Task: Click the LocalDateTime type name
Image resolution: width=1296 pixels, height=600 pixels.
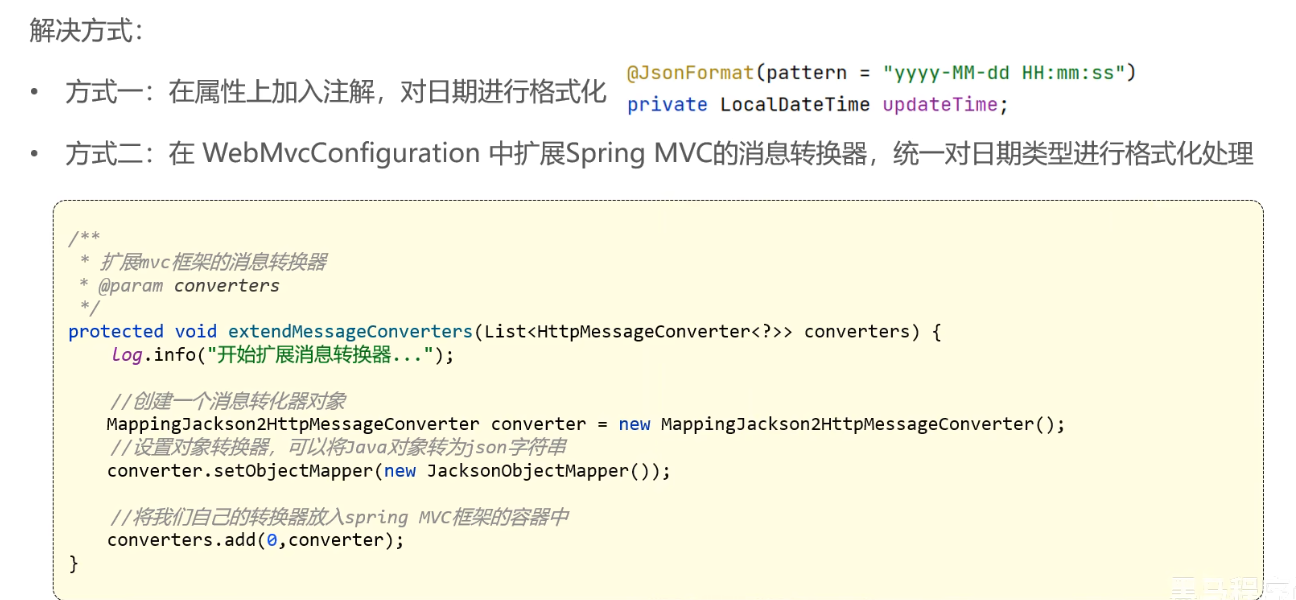Action: coord(795,104)
